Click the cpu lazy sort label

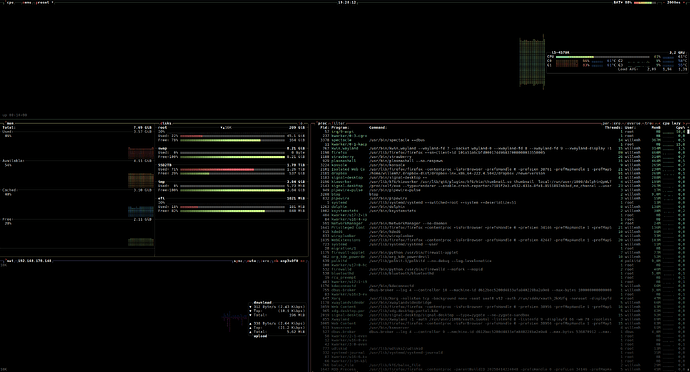672,123
